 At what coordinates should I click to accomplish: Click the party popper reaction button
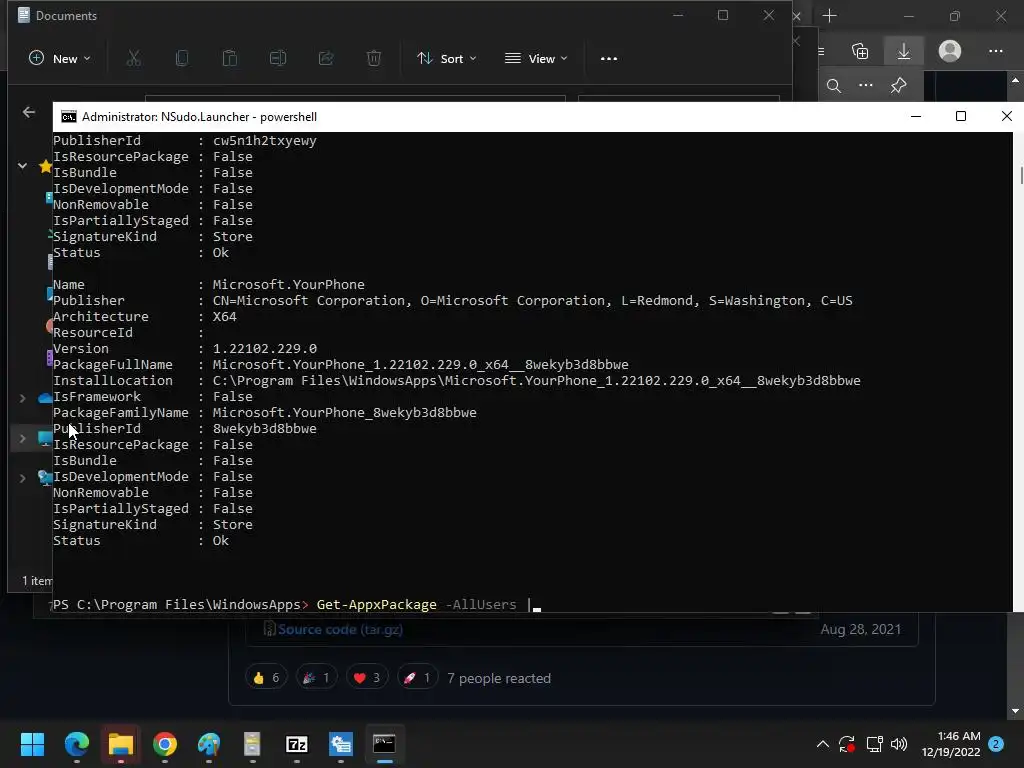click(x=317, y=678)
